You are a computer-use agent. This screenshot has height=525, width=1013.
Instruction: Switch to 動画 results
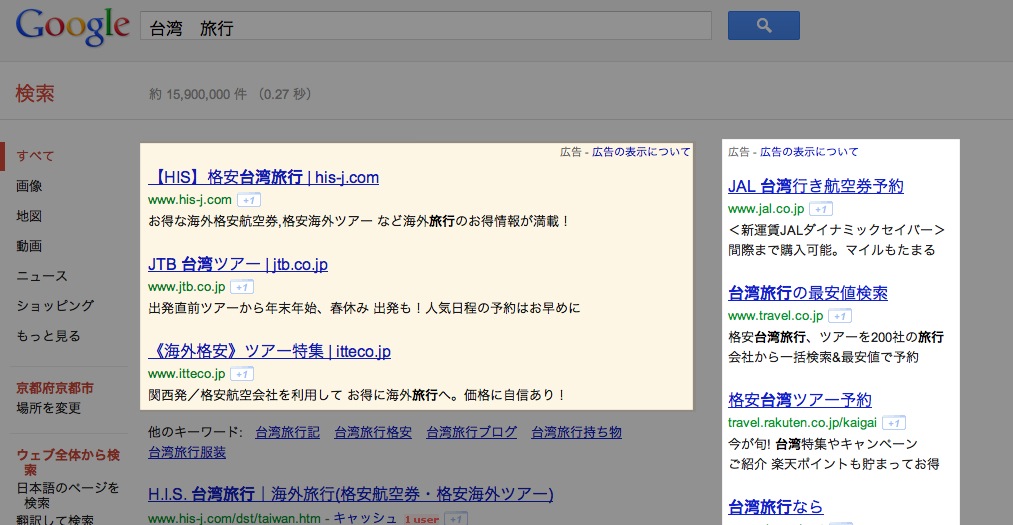tap(29, 246)
